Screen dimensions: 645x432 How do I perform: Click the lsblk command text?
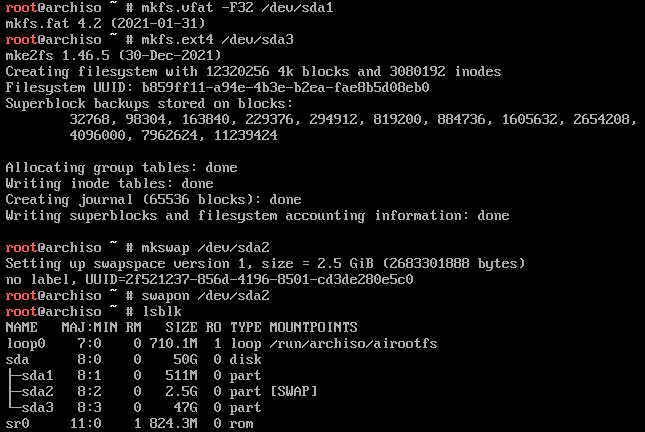[162, 311]
